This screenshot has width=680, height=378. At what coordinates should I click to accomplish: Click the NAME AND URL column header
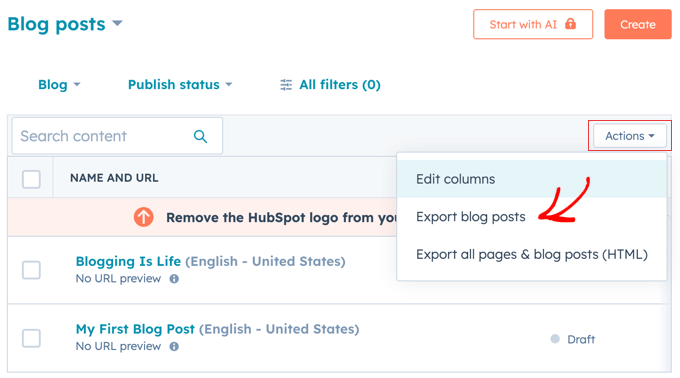point(114,178)
